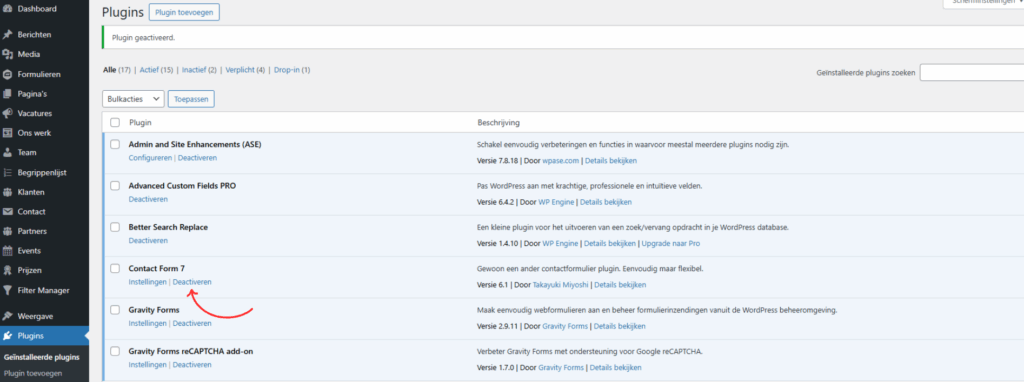Click Upgrade naar Pro link
The width and height of the screenshot is (1024, 382).
(671, 244)
